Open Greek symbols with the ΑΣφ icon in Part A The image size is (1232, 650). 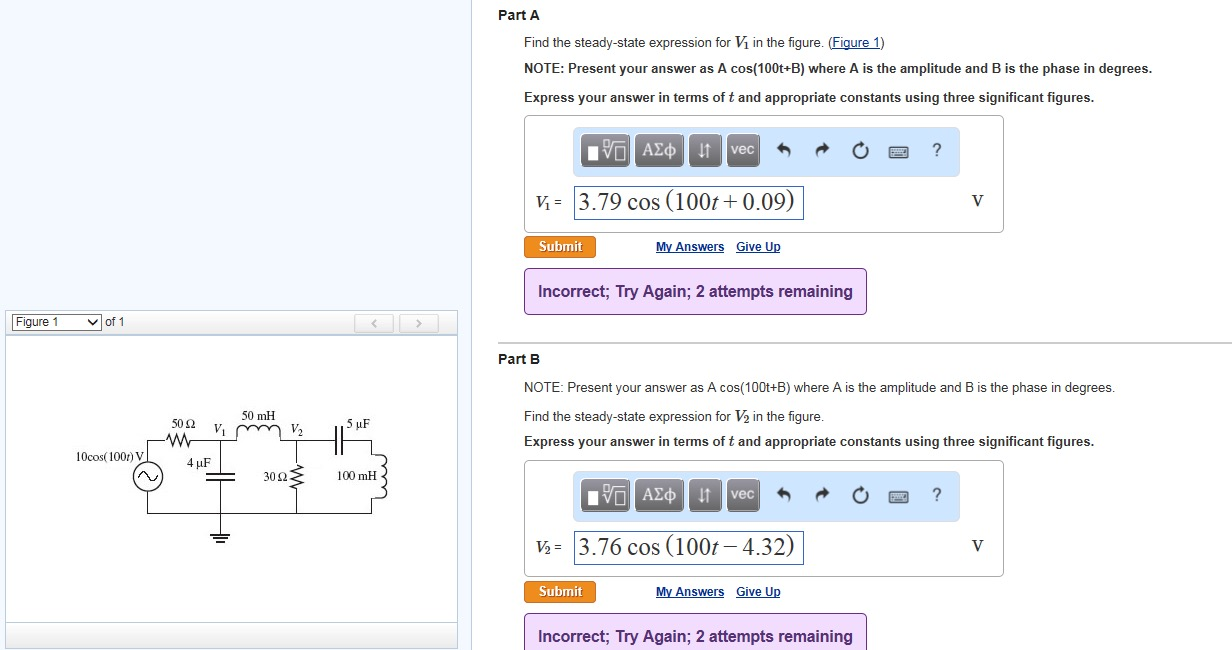659,150
